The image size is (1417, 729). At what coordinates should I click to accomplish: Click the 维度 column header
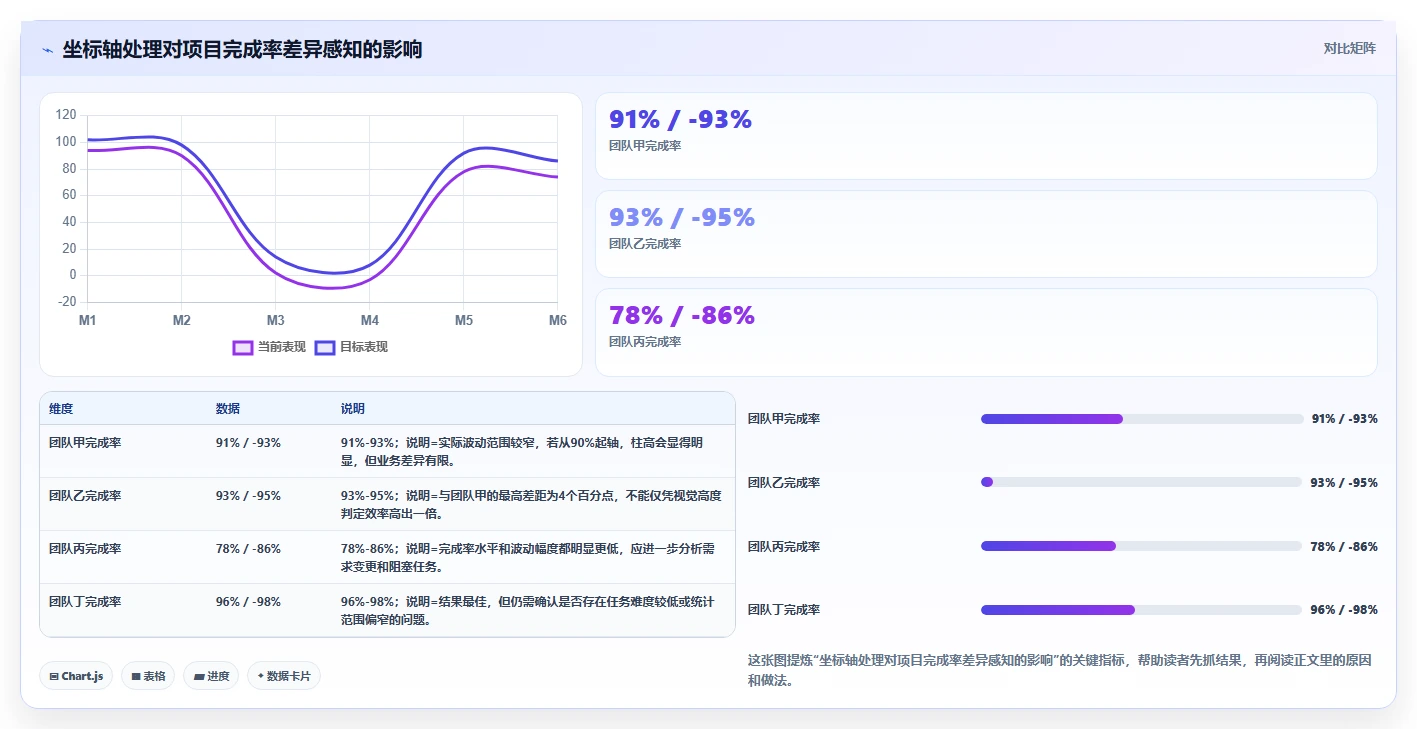tap(61, 409)
